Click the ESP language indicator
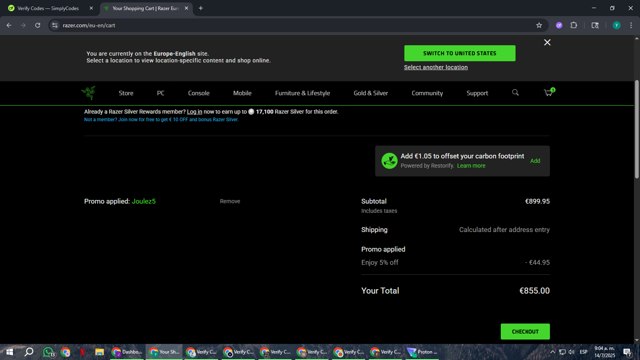This screenshot has height=360, width=640. pos(584,352)
